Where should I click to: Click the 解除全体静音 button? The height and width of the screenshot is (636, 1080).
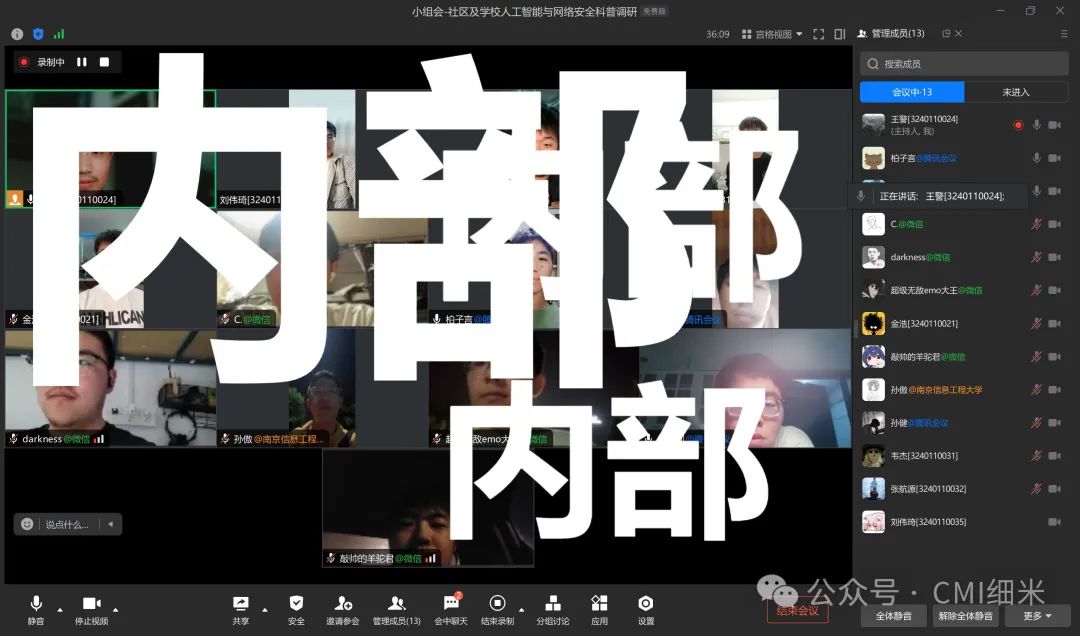tap(965, 615)
